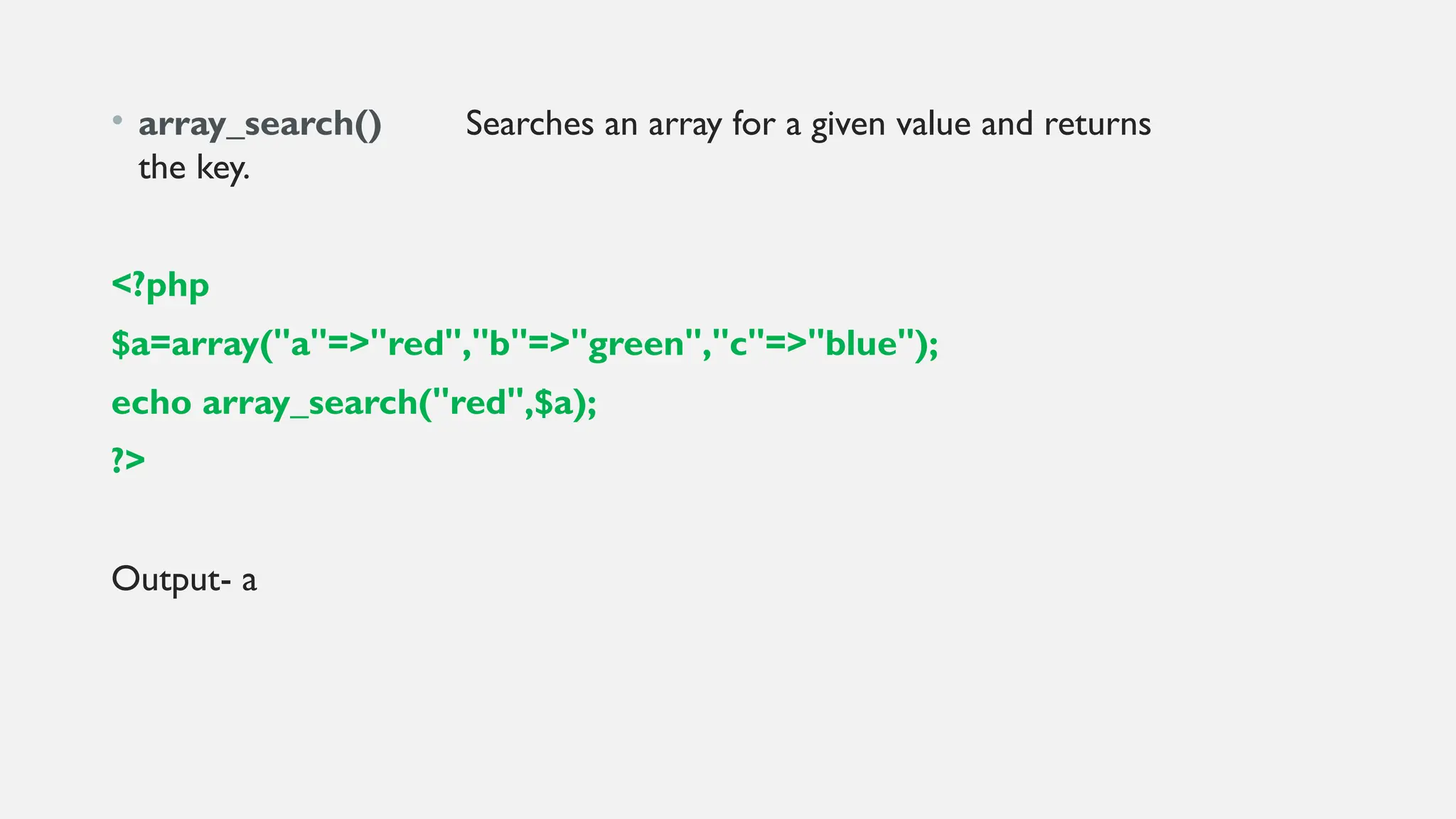The width and height of the screenshot is (1456, 819).
Task: Click the text "the key."
Action: (x=193, y=168)
